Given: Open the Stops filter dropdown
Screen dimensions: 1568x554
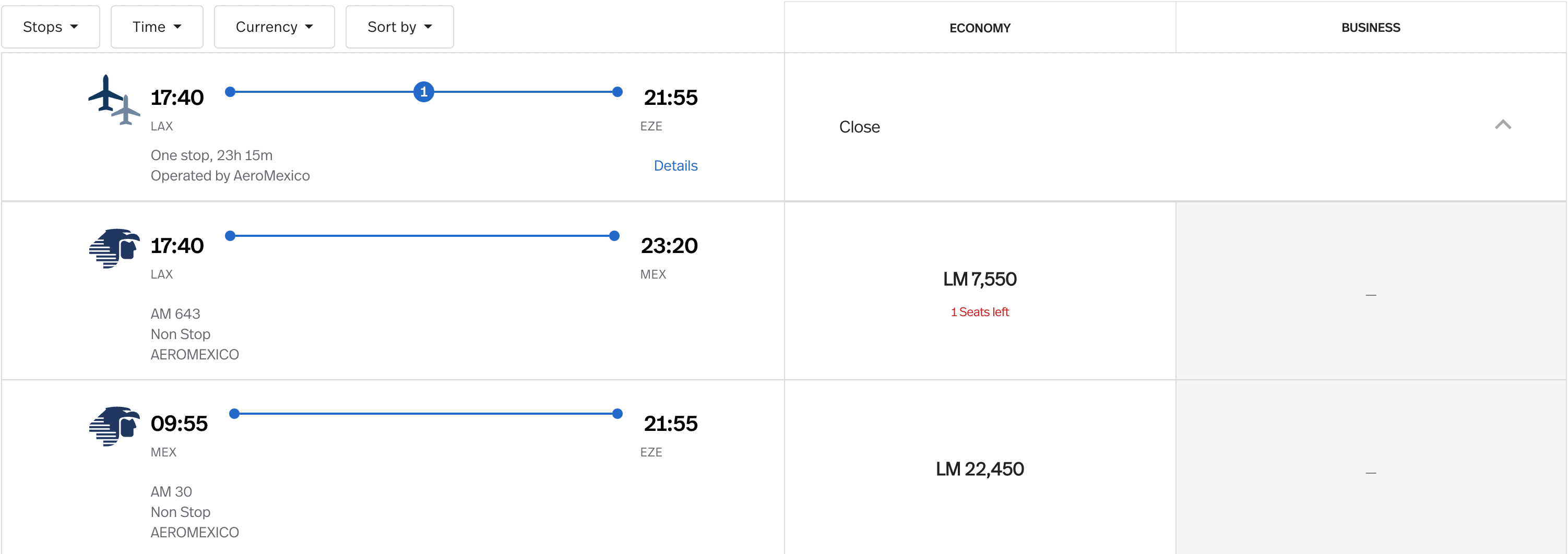Looking at the screenshot, I should pos(51,26).
